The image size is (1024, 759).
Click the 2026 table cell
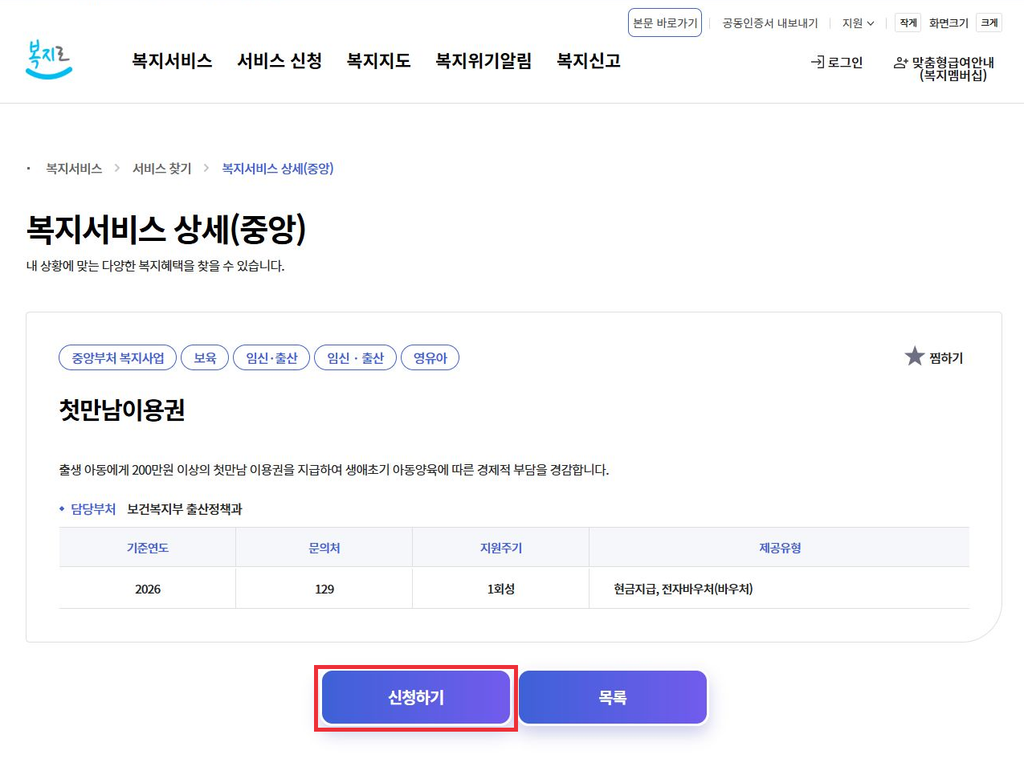coord(148,589)
